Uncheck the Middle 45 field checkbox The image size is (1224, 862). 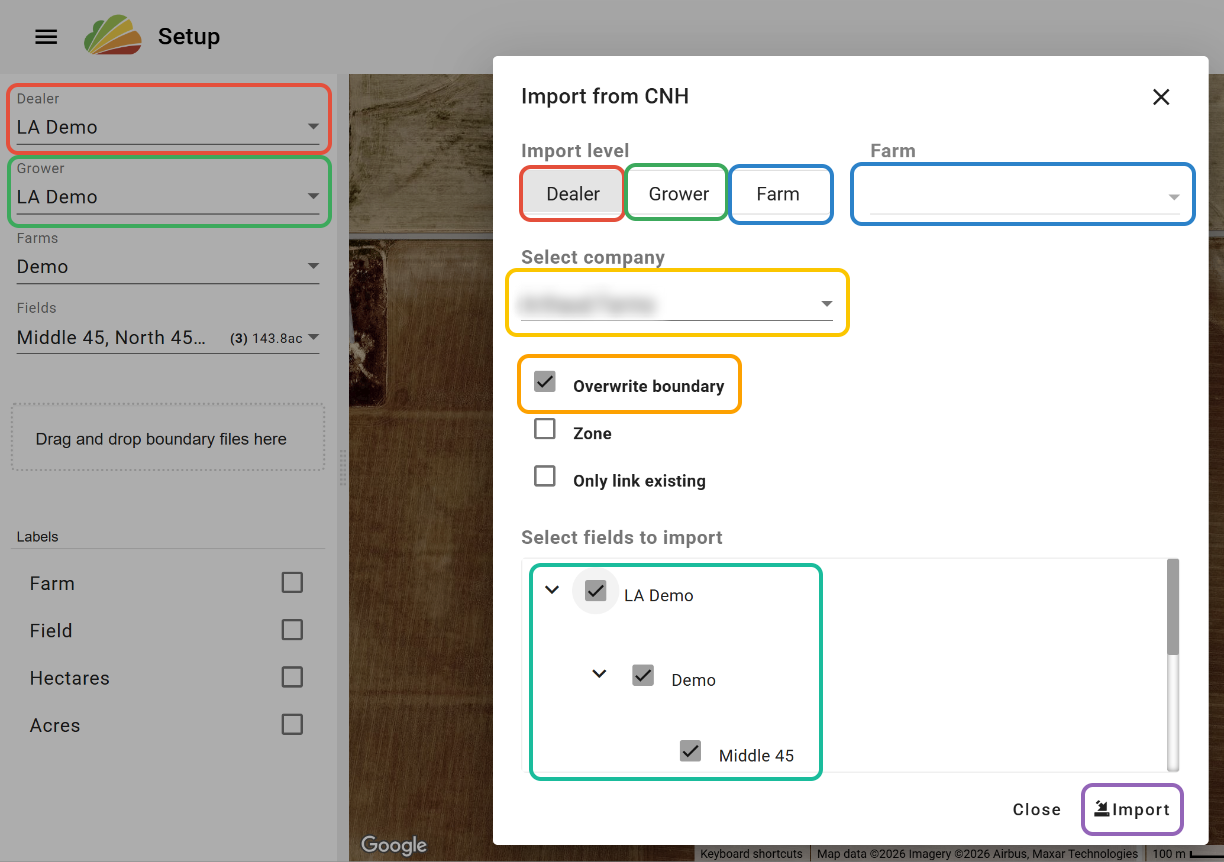pos(690,750)
